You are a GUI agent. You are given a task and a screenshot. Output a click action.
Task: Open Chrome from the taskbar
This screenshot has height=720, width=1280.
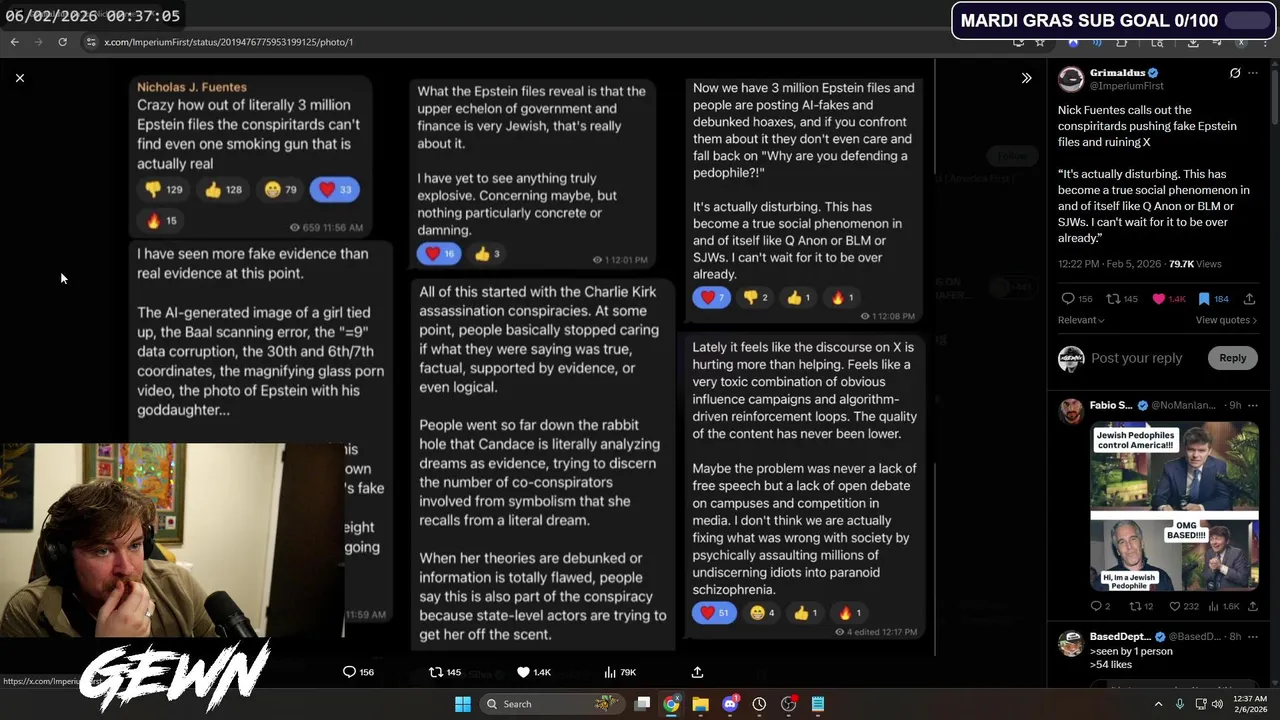(x=671, y=704)
